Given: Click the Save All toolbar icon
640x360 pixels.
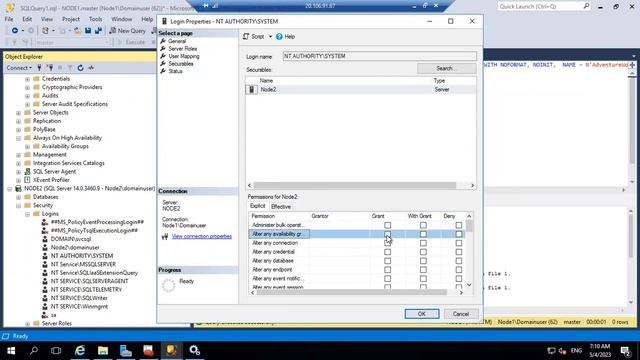Looking at the screenshot, I should (98, 31).
